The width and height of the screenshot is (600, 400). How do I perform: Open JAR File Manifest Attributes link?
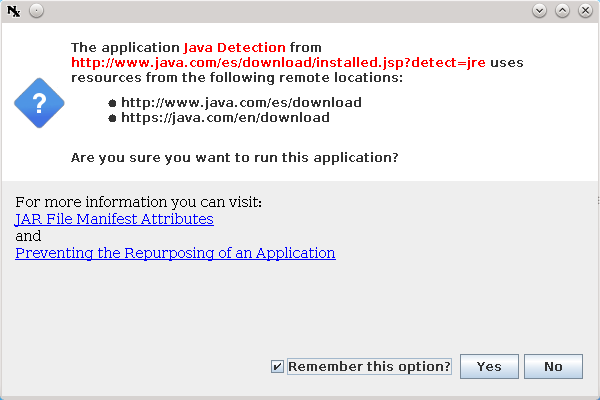click(x=114, y=219)
